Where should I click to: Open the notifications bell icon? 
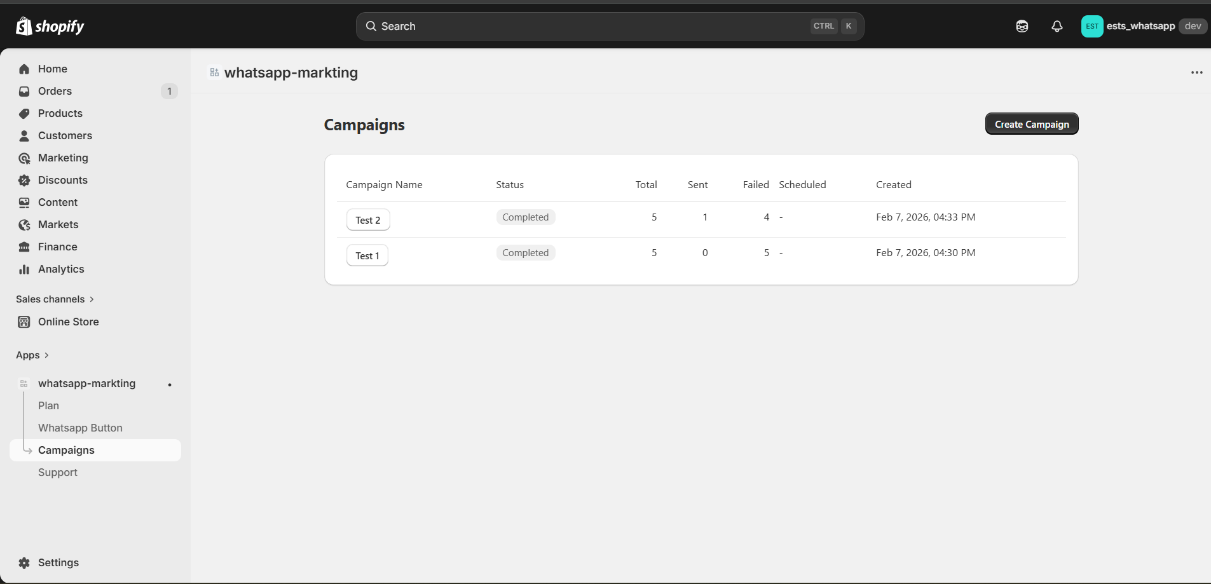click(x=1057, y=27)
